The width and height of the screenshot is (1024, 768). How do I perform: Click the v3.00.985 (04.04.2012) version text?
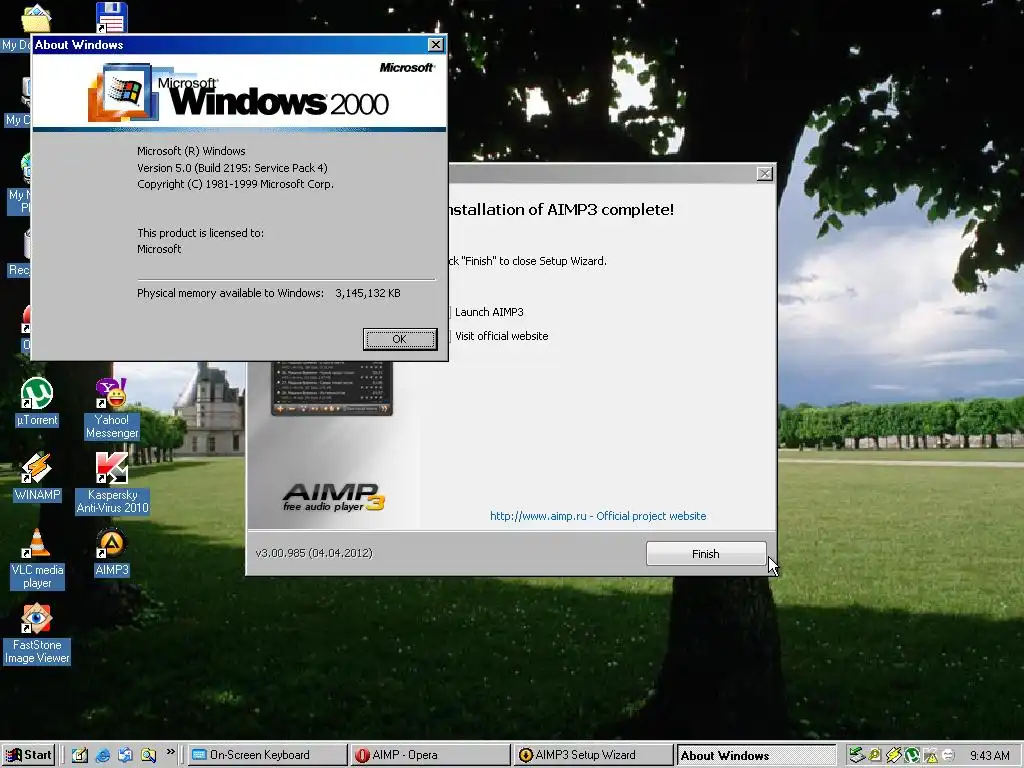(314, 553)
